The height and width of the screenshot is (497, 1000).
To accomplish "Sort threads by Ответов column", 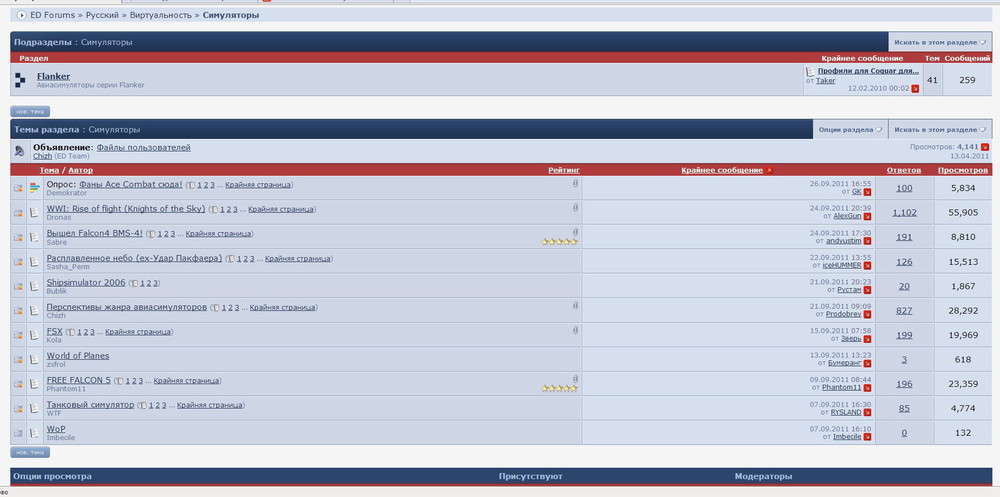I will click(x=904, y=170).
